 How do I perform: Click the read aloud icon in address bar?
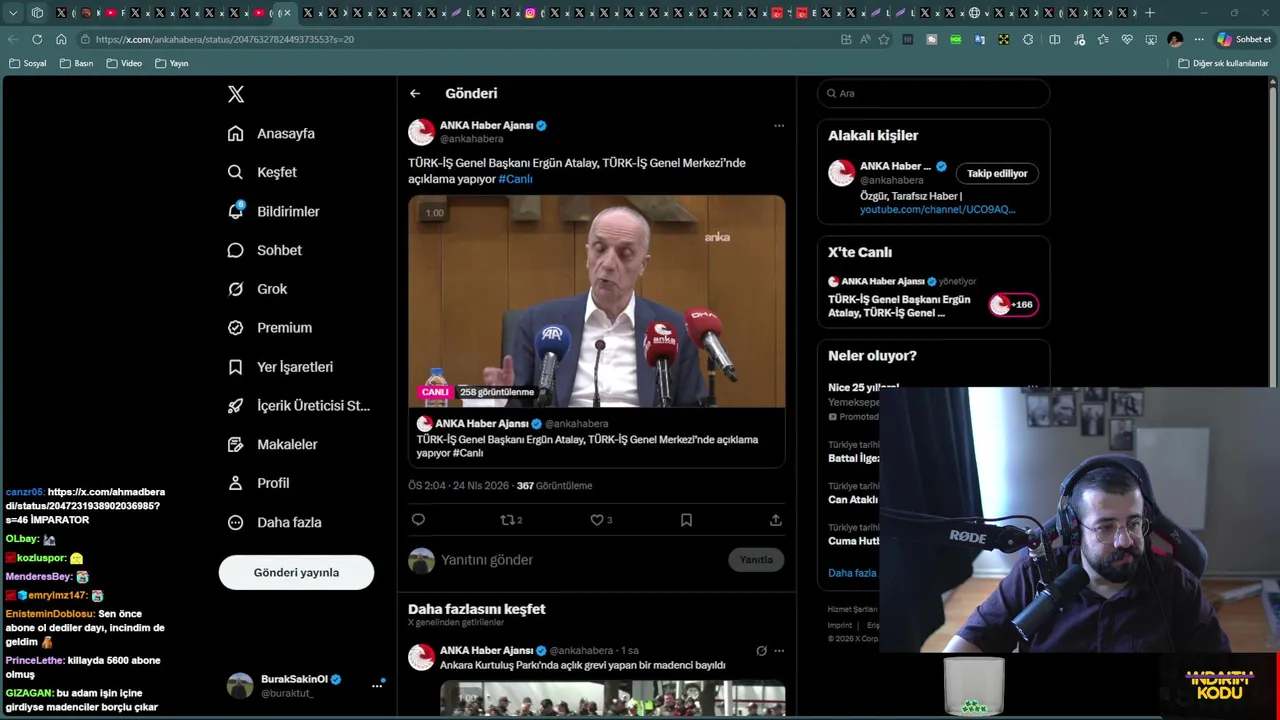[865, 39]
